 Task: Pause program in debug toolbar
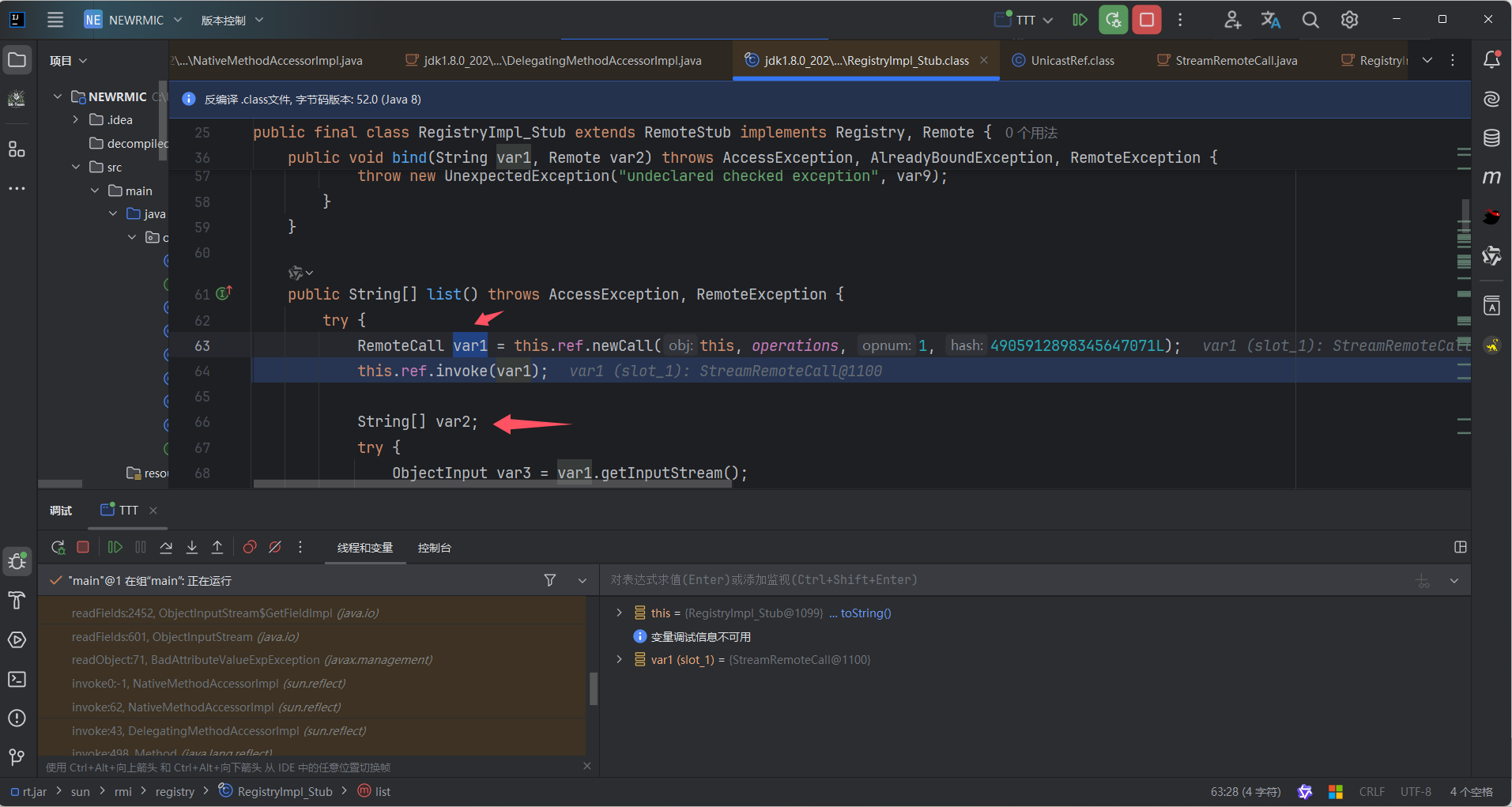141,547
